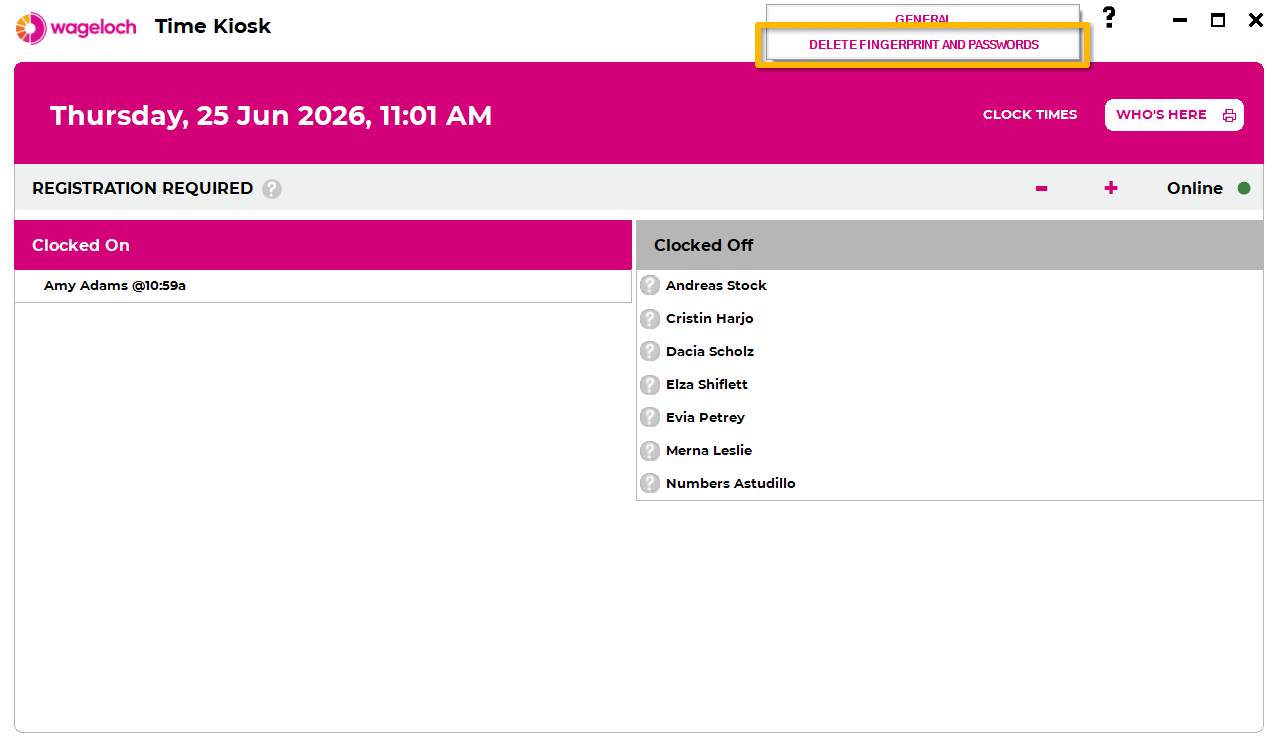The height and width of the screenshot is (743, 1277).
Task: Select Merna Leslie in Clocked Off list
Action: click(950, 450)
